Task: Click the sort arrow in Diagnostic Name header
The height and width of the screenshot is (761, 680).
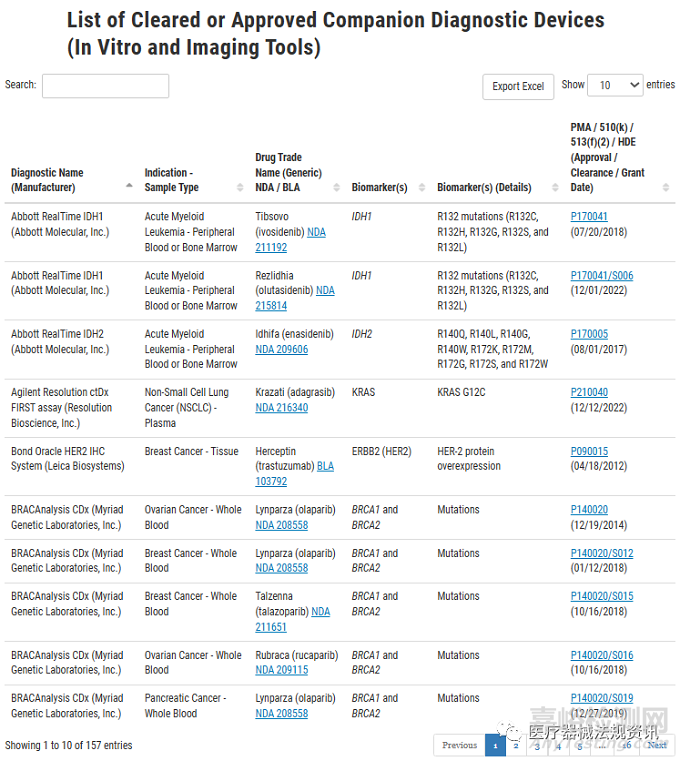Action: pyautogui.click(x=129, y=187)
